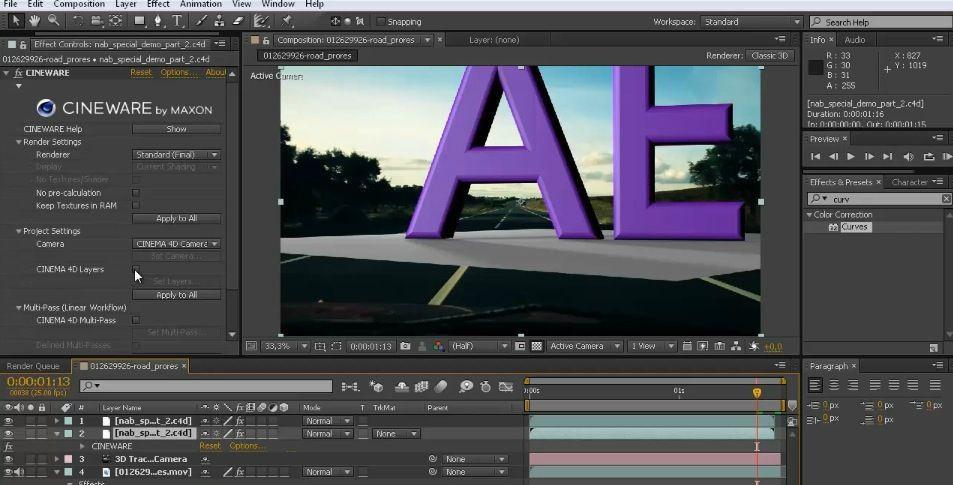The image size is (953, 485).
Task: Take a snapshot with the camera icon
Action: 405,346
